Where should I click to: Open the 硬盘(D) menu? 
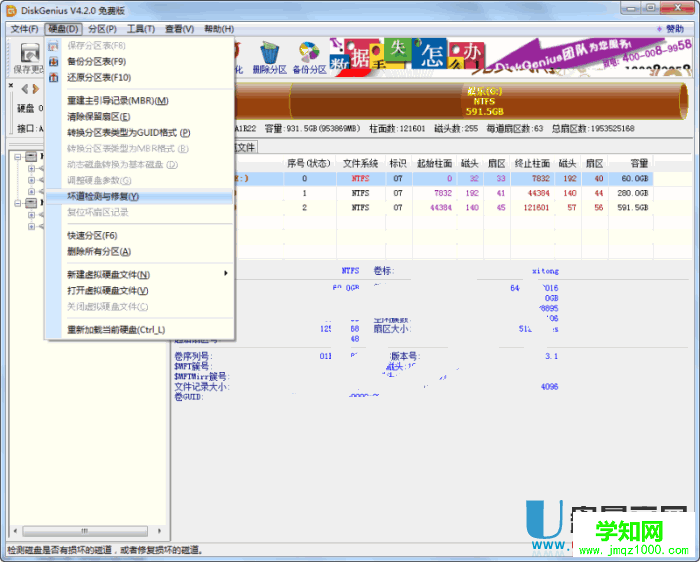[63, 29]
